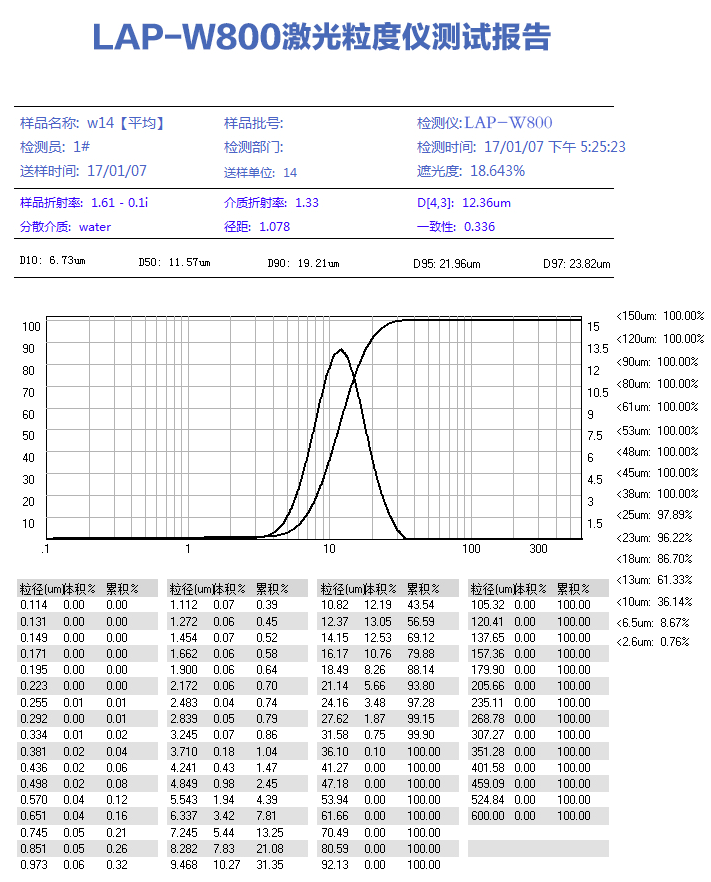Click the span value 1.078
This screenshot has height=882, width=711.
(x=274, y=227)
